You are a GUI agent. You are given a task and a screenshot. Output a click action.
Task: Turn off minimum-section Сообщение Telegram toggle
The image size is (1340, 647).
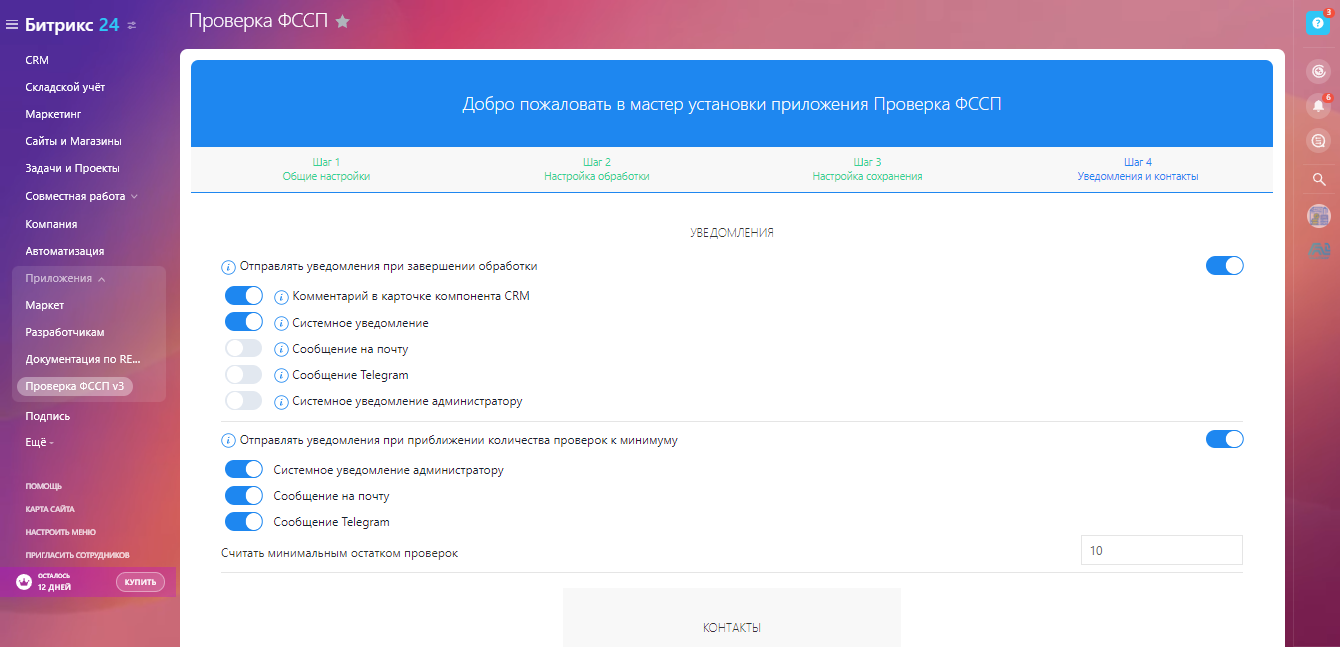(x=243, y=522)
